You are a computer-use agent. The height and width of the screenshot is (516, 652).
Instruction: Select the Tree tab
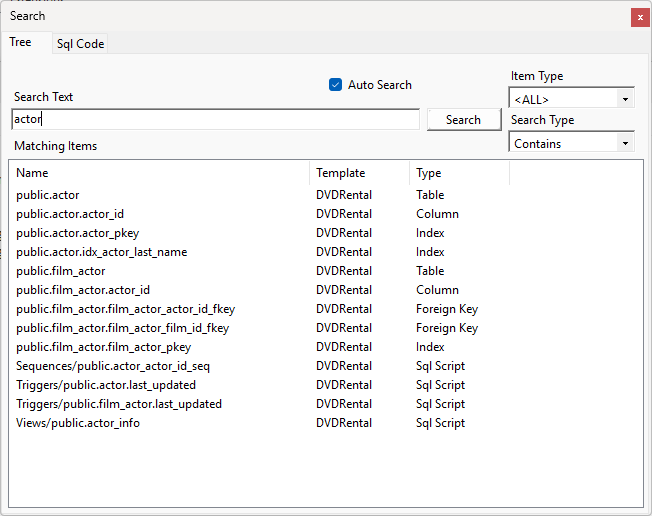[21, 42]
